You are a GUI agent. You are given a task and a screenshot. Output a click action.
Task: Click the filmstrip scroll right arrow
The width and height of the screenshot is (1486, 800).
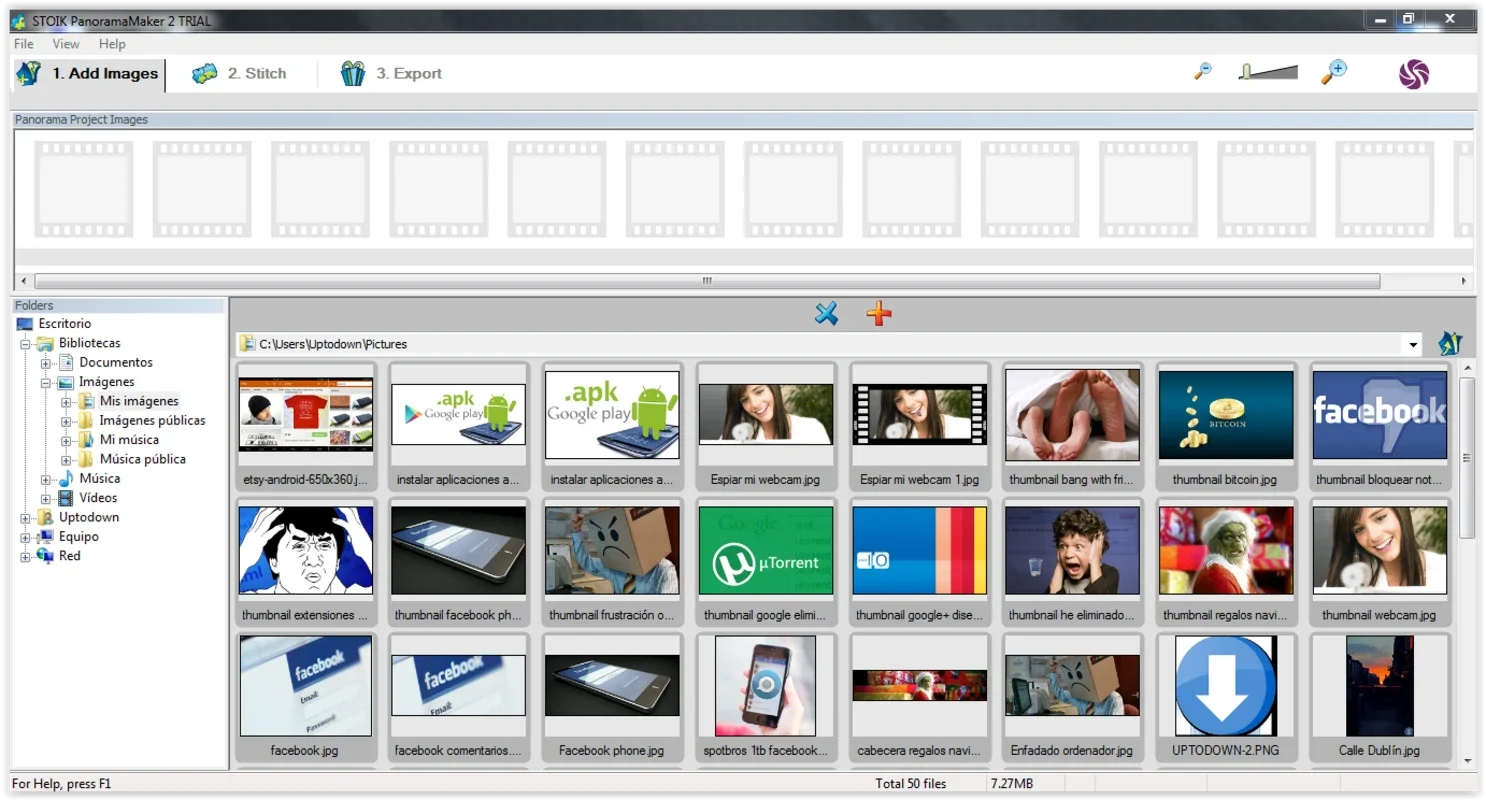pyautogui.click(x=1464, y=281)
